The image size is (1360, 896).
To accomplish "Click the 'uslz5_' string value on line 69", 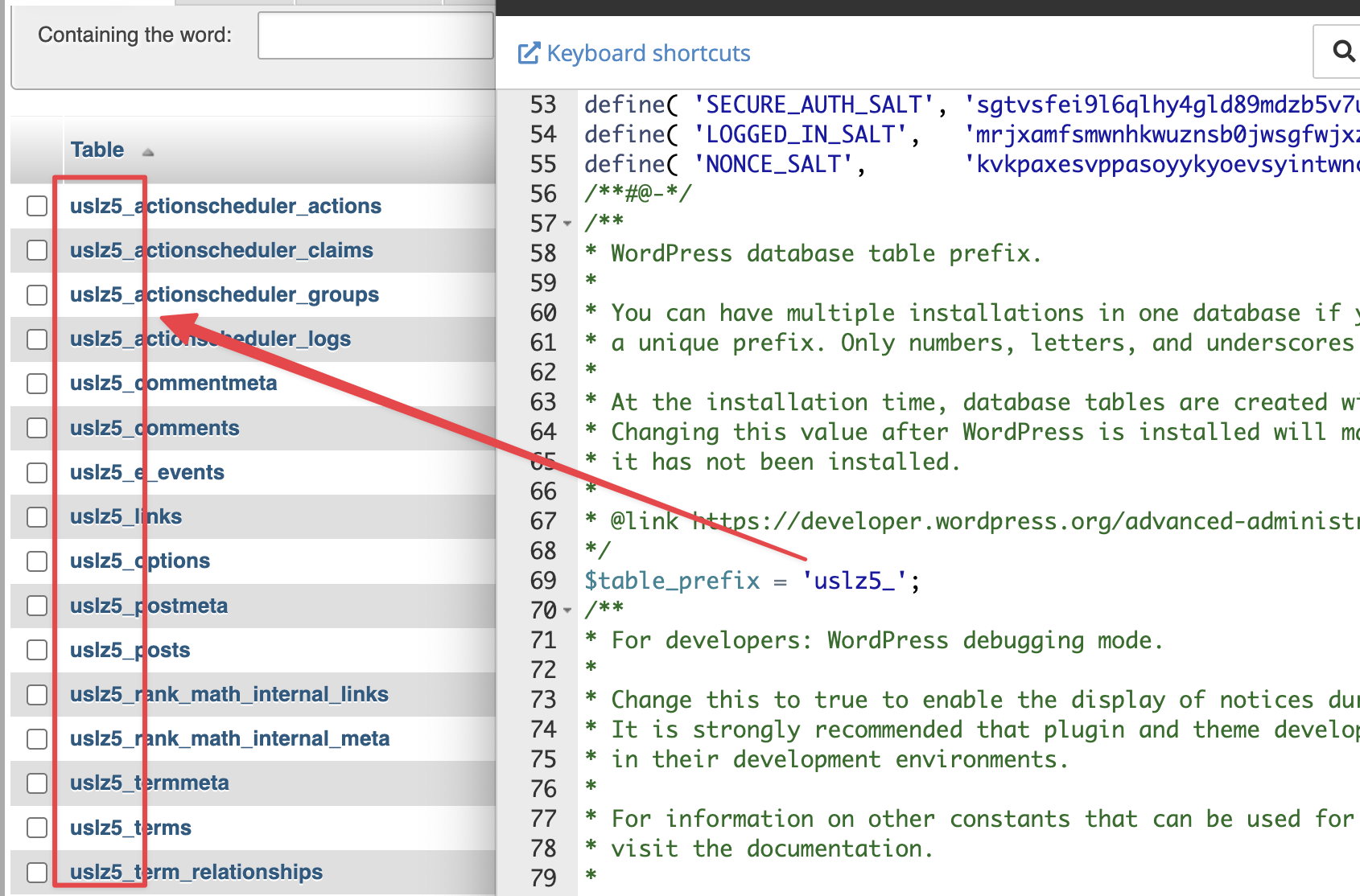I will 855,581.
